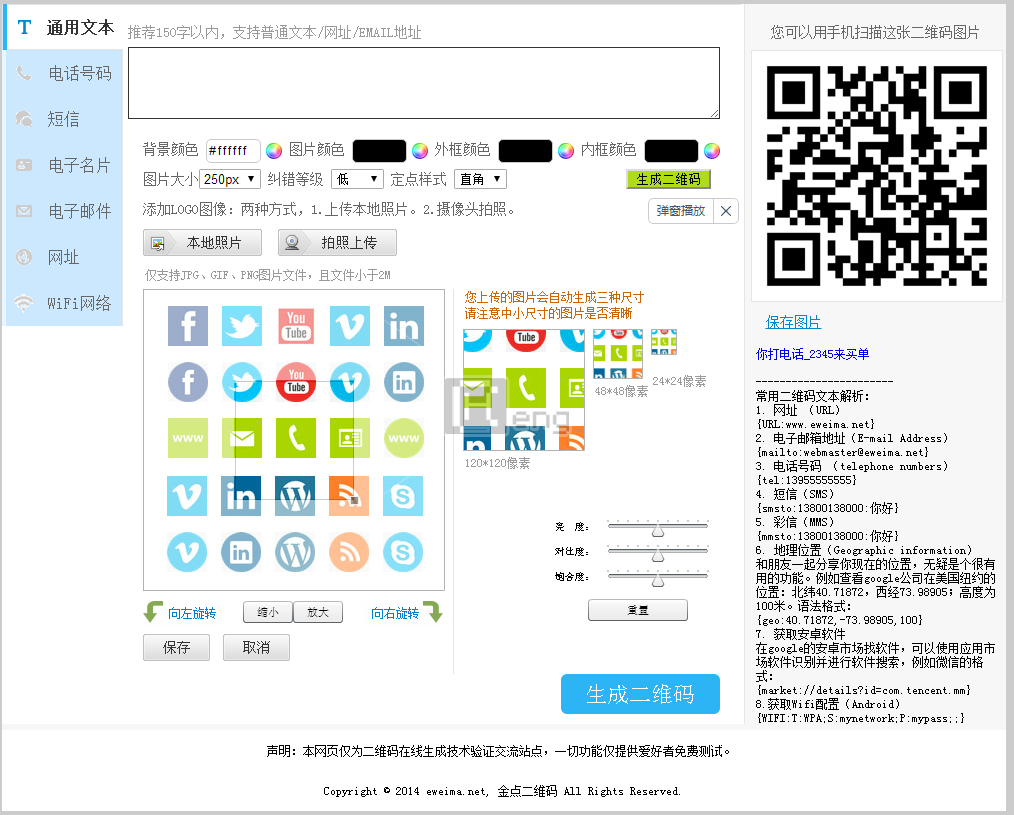Click the phone handset sidebar icon
Image resolution: width=1014 pixels, height=815 pixels.
point(24,73)
